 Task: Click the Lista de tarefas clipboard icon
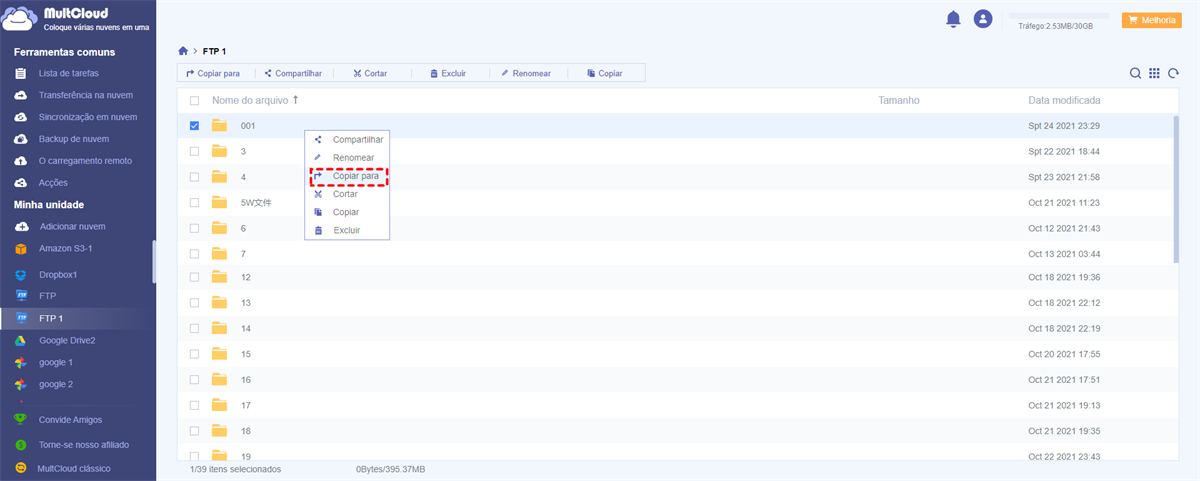pyautogui.click(x=20, y=73)
